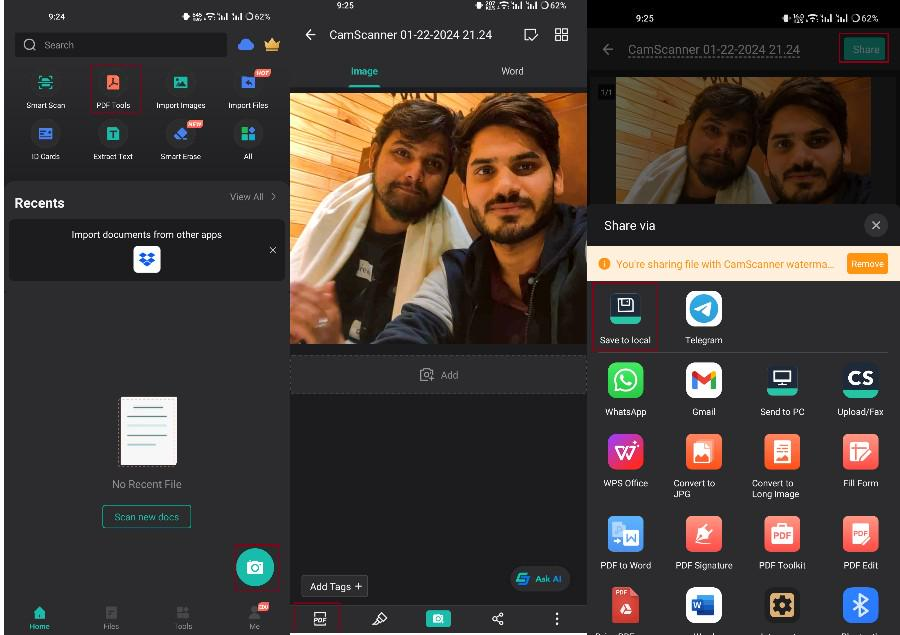Share via Bluetooth icon
The height and width of the screenshot is (635, 900).
(x=860, y=605)
